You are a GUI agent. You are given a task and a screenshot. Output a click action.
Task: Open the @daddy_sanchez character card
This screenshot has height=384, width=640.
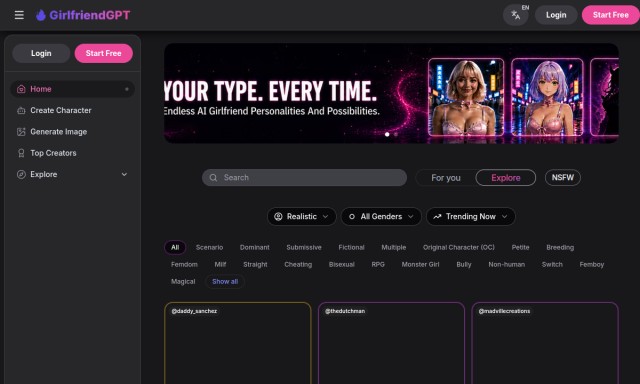click(x=238, y=343)
